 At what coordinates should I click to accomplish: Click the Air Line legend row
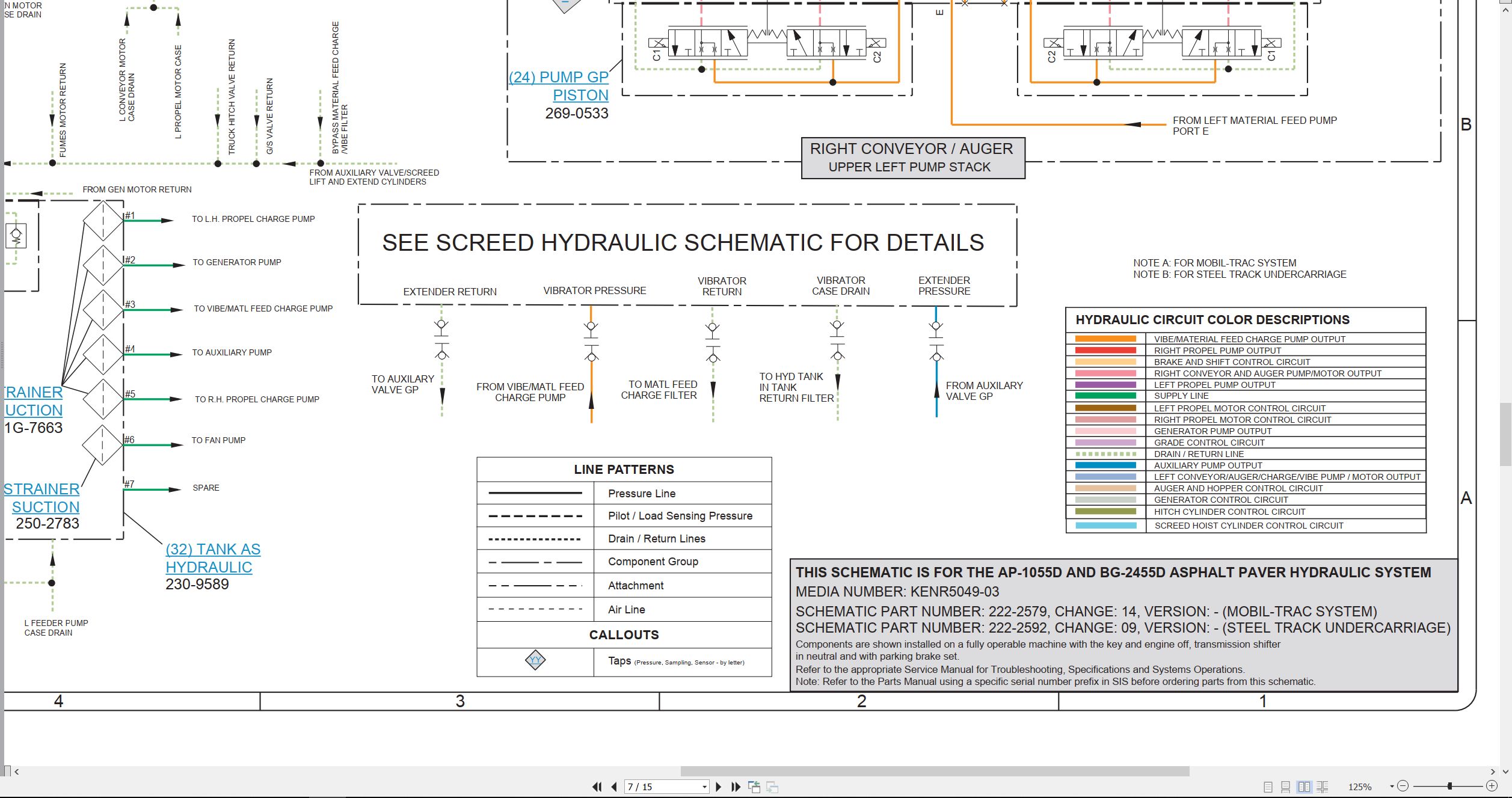click(x=624, y=610)
